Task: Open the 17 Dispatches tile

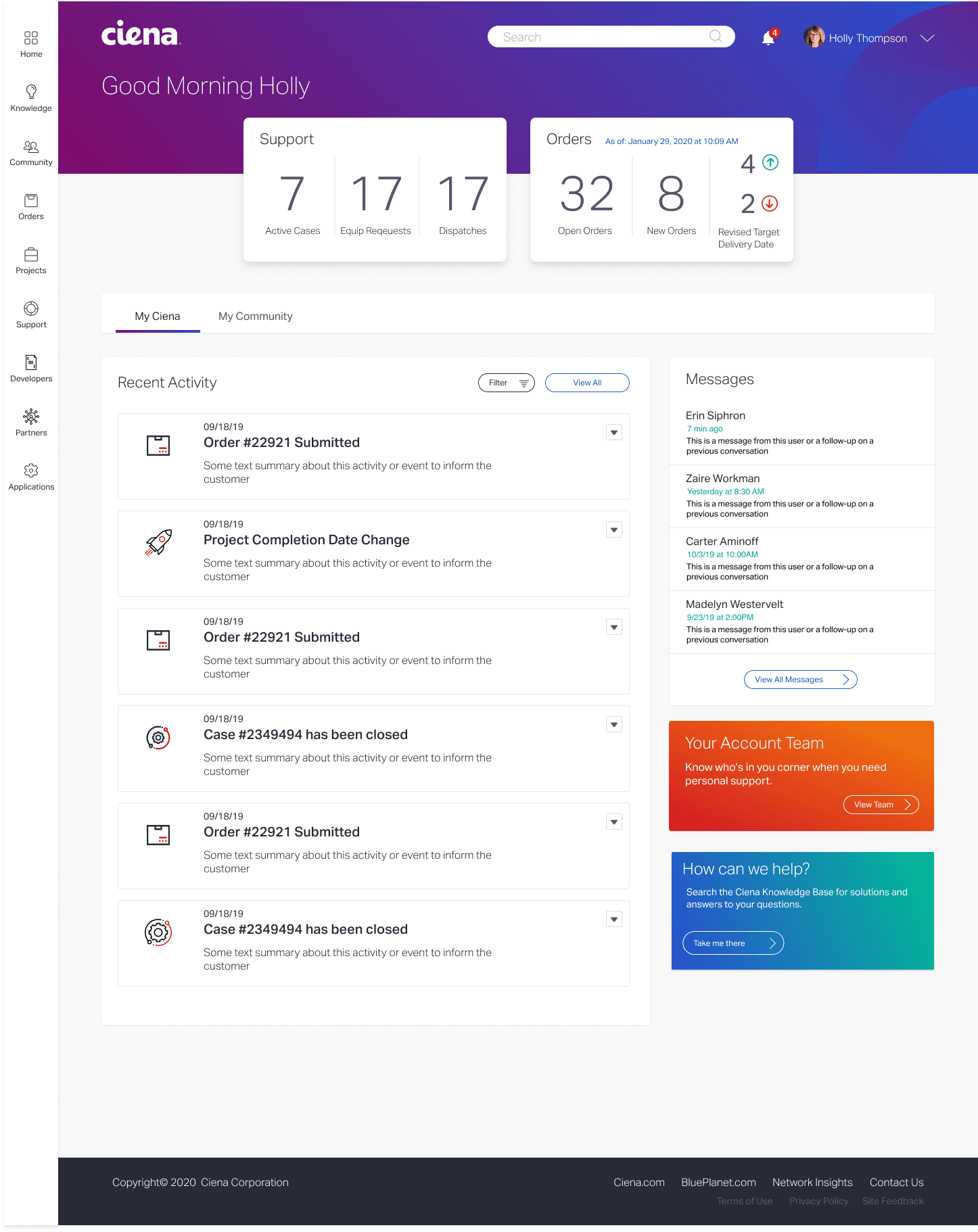Action: coord(463,203)
